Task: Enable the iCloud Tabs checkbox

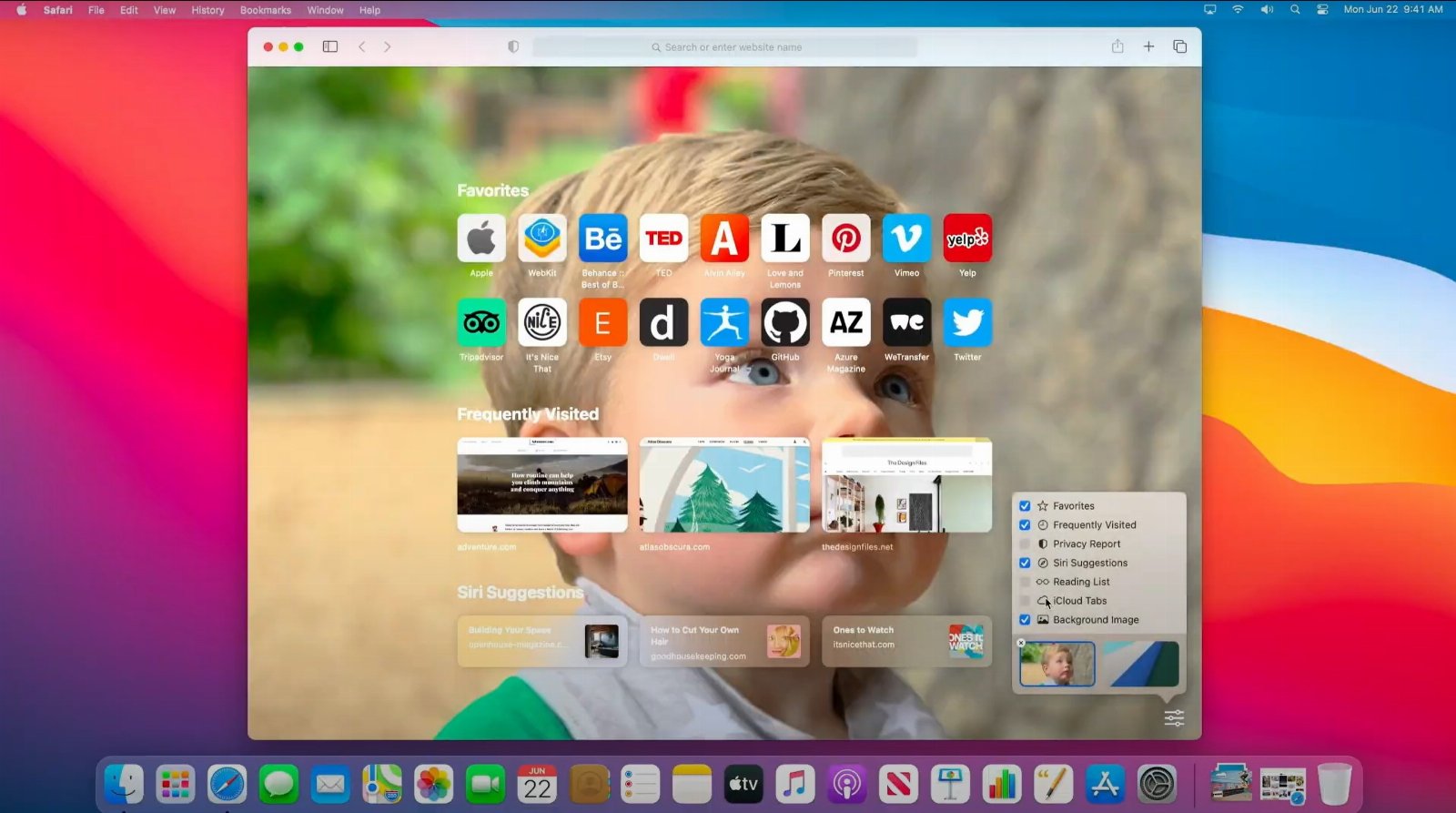Action: point(1025,601)
